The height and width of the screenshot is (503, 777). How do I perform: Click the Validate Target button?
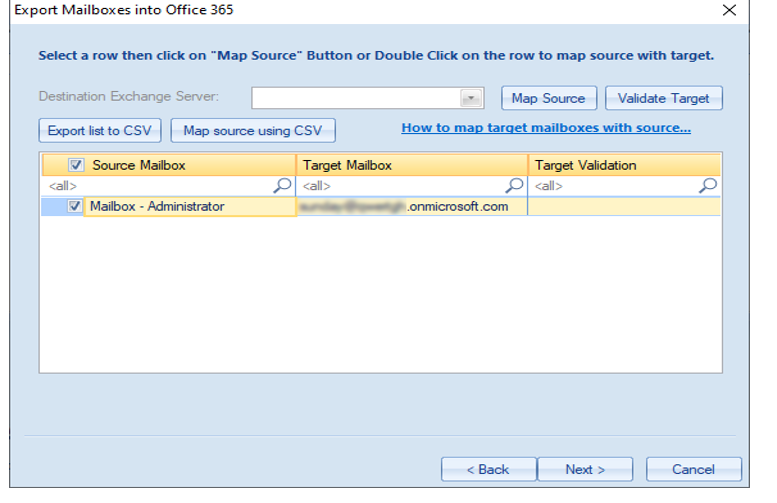click(664, 98)
